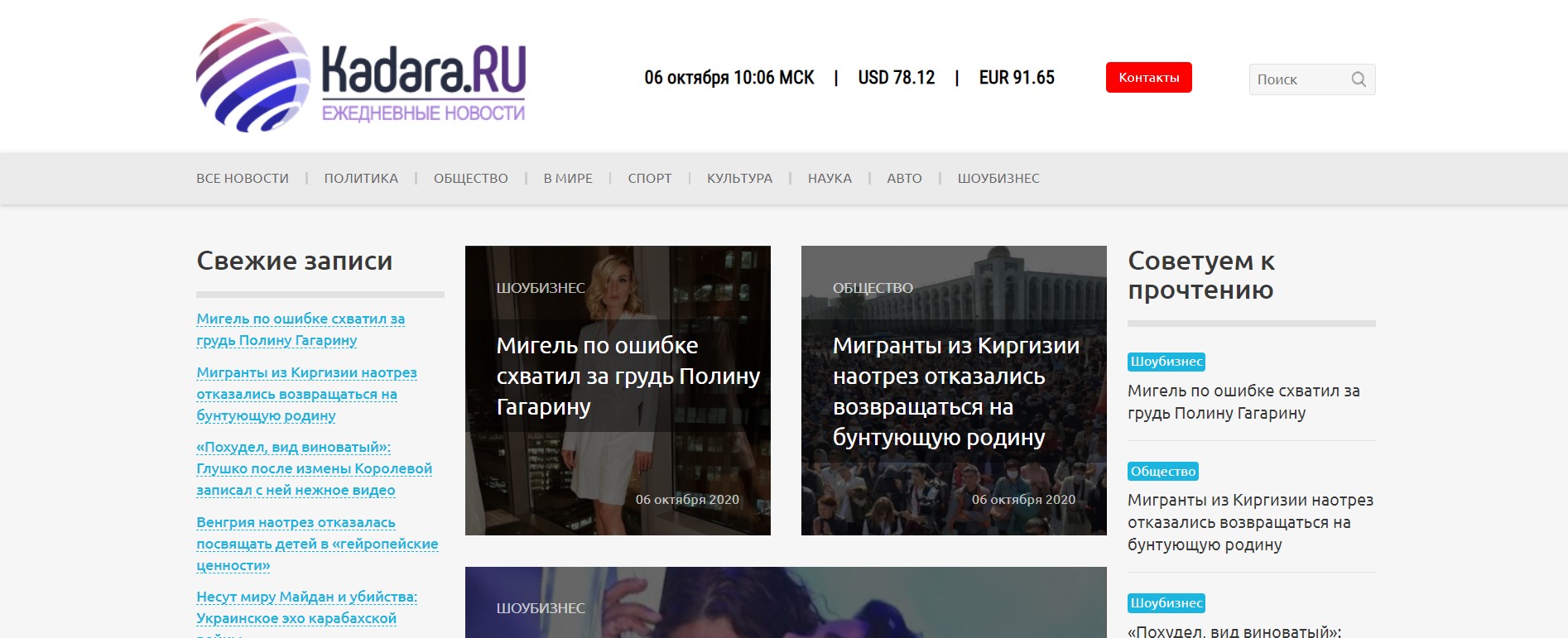Click the bottom ШОУБИЗНЕС wide article card
Screen dimensions: 1568x638
tap(786, 602)
